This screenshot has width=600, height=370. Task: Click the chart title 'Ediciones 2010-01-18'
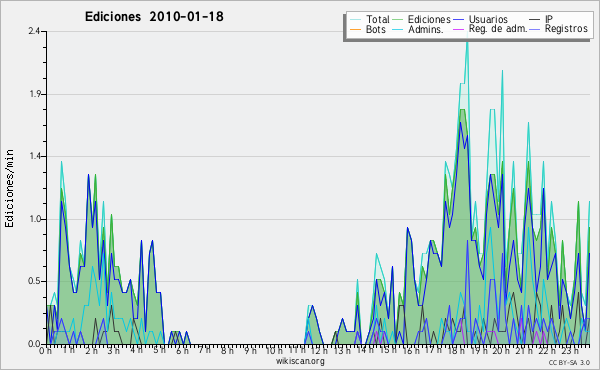pos(154,17)
